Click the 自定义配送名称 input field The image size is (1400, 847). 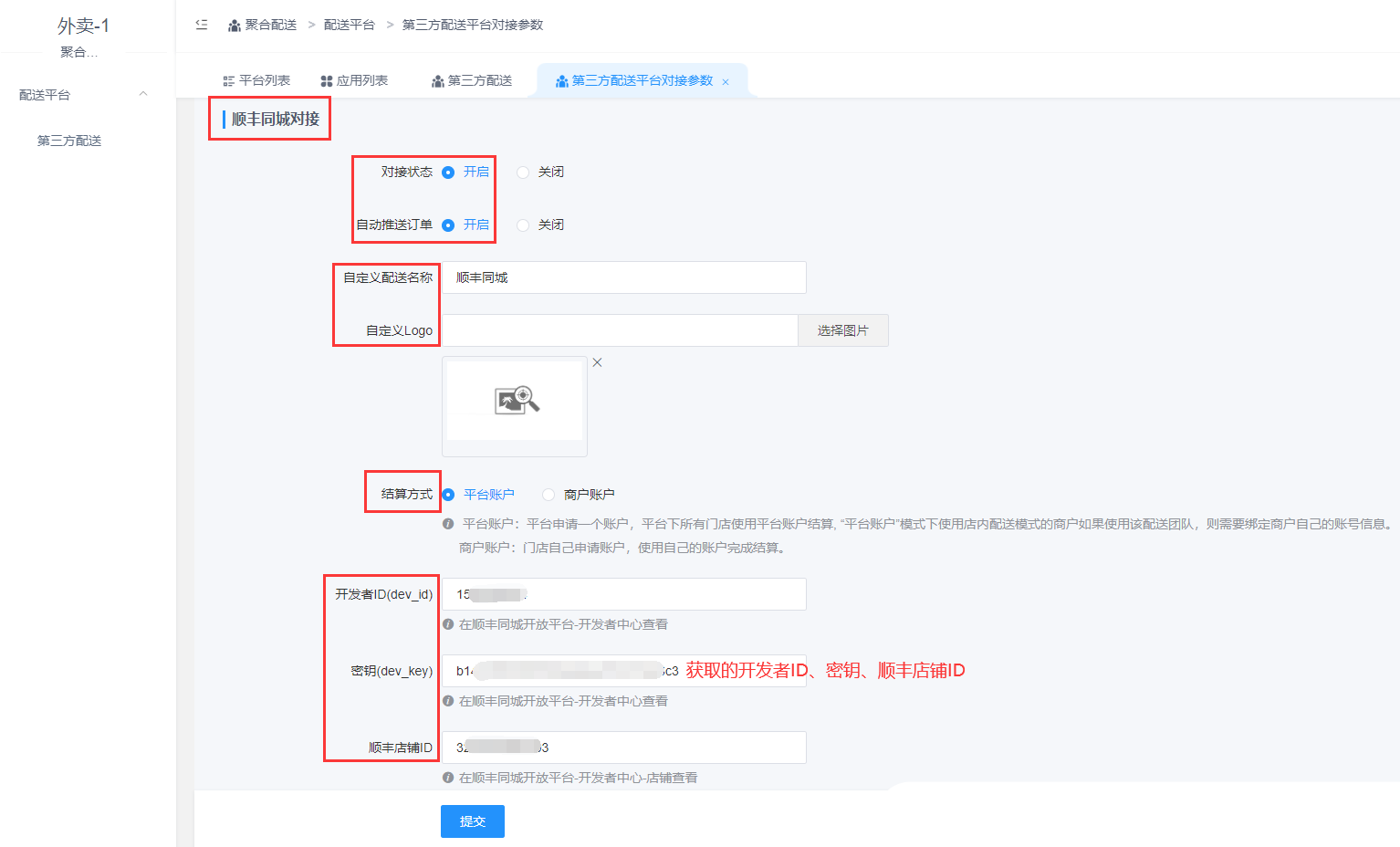(624, 277)
